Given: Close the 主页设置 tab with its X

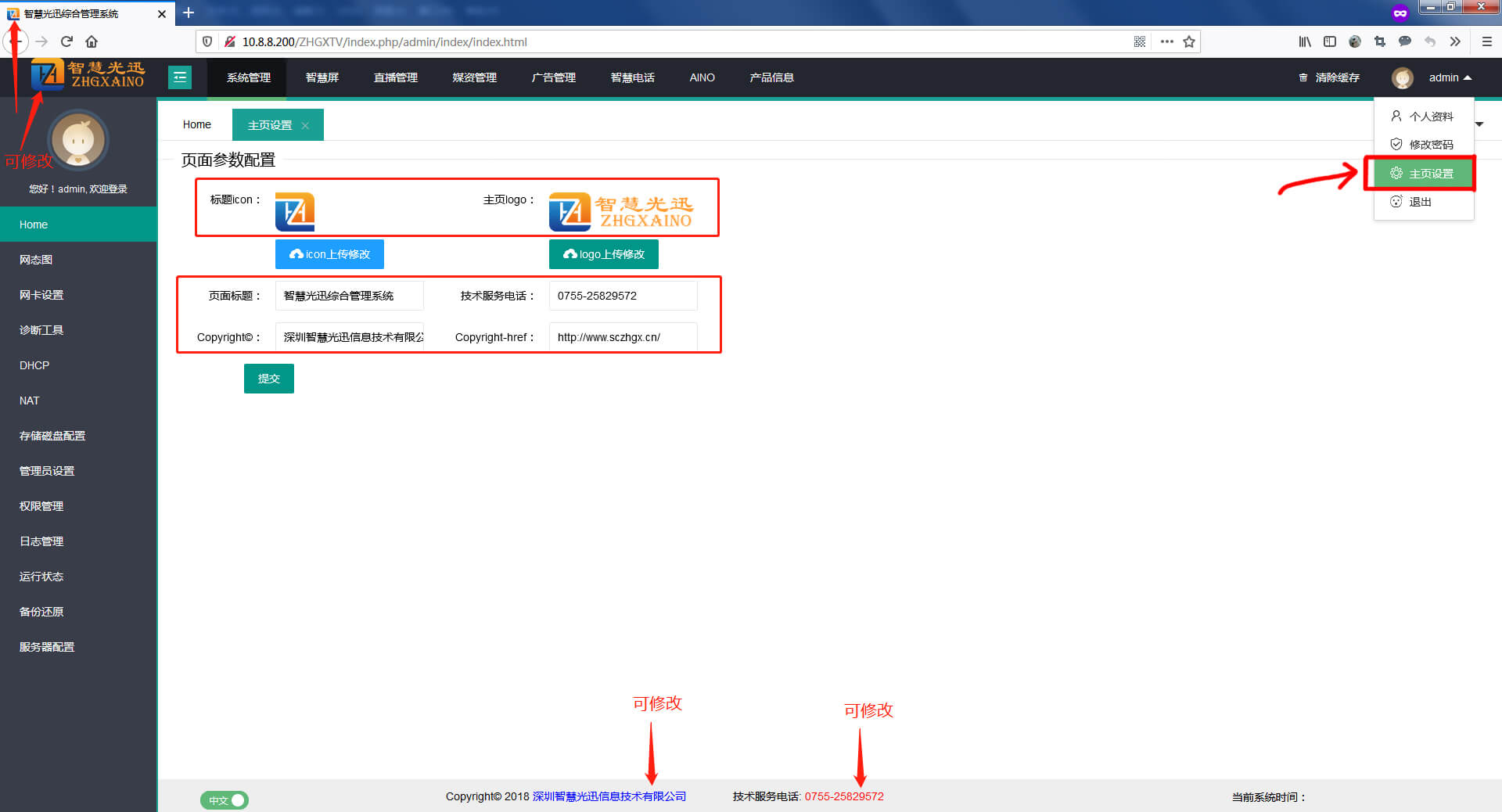Looking at the screenshot, I should click(x=305, y=125).
